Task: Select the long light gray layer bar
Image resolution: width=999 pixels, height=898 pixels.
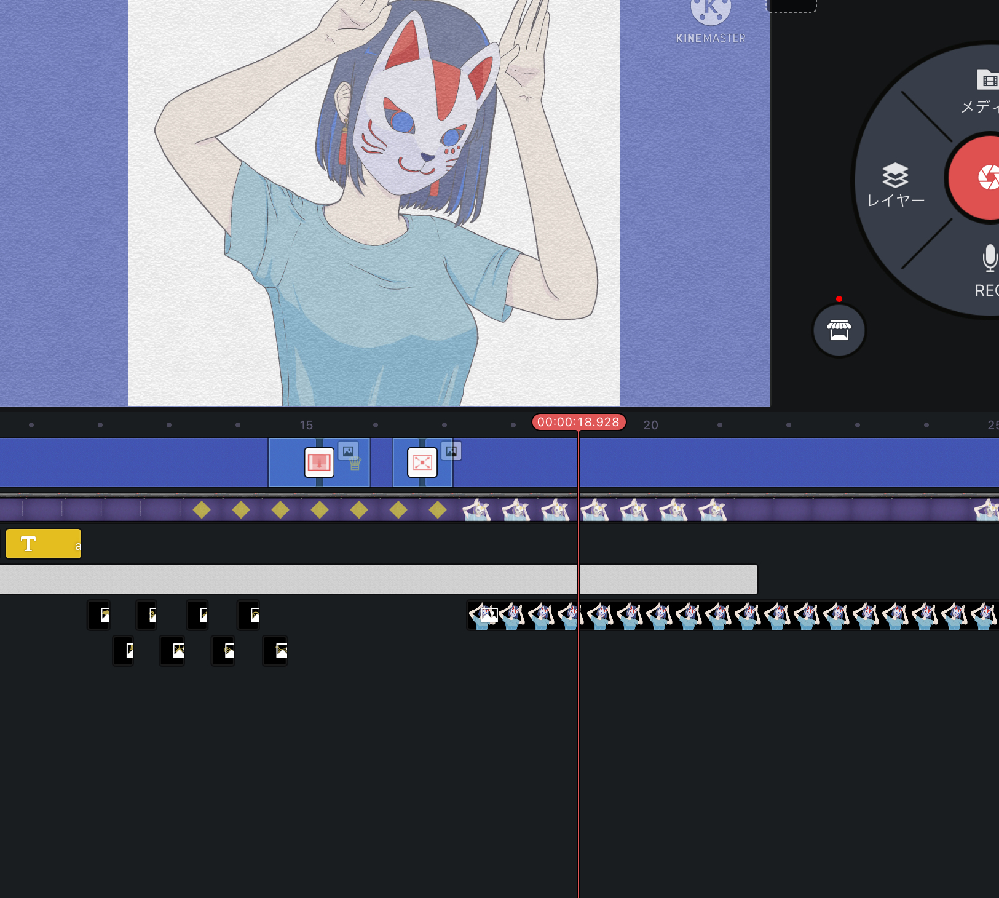Action: point(378,579)
